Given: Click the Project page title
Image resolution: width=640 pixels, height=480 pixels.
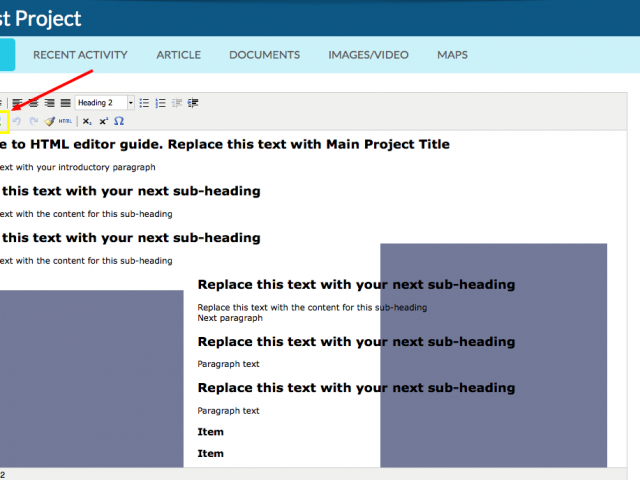Looking at the screenshot, I should click(x=40, y=19).
